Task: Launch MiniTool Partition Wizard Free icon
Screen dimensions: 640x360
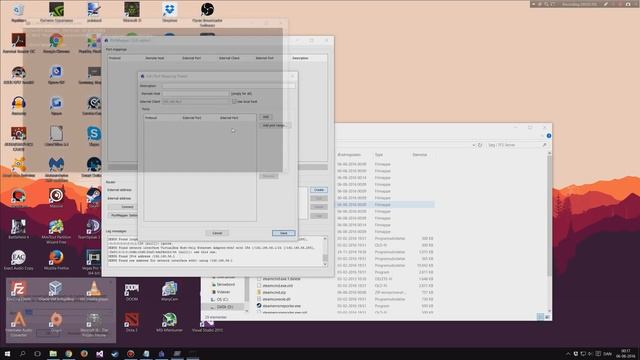Action: (x=56, y=231)
